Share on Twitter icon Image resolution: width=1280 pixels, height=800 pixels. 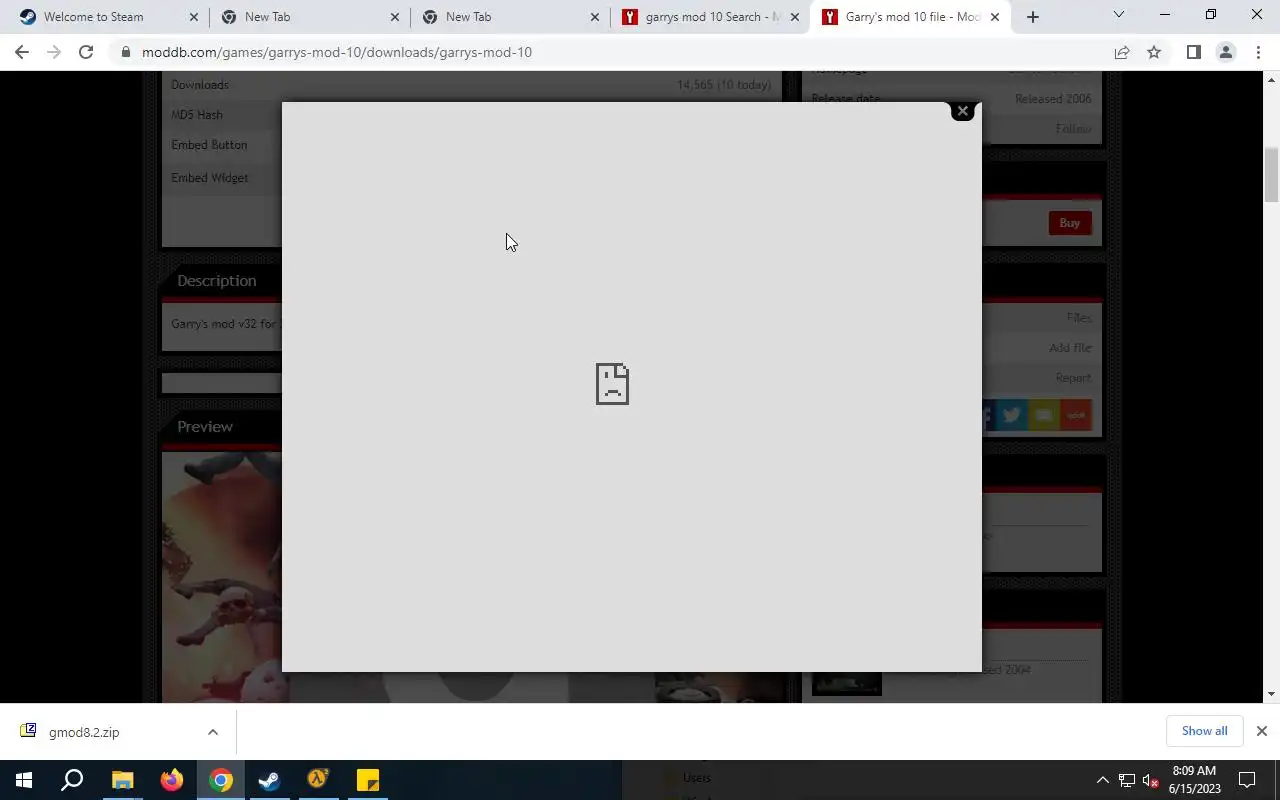tap(1011, 415)
